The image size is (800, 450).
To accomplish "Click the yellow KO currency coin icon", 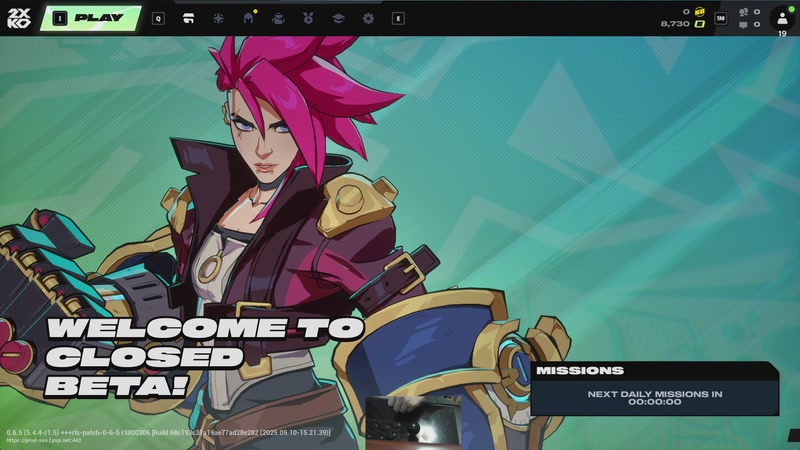I will click(699, 11).
